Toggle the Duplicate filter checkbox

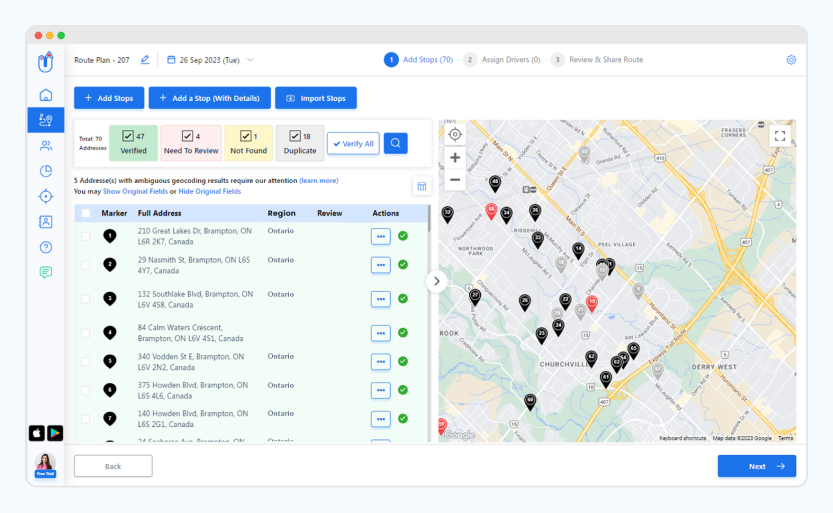(x=295, y=136)
